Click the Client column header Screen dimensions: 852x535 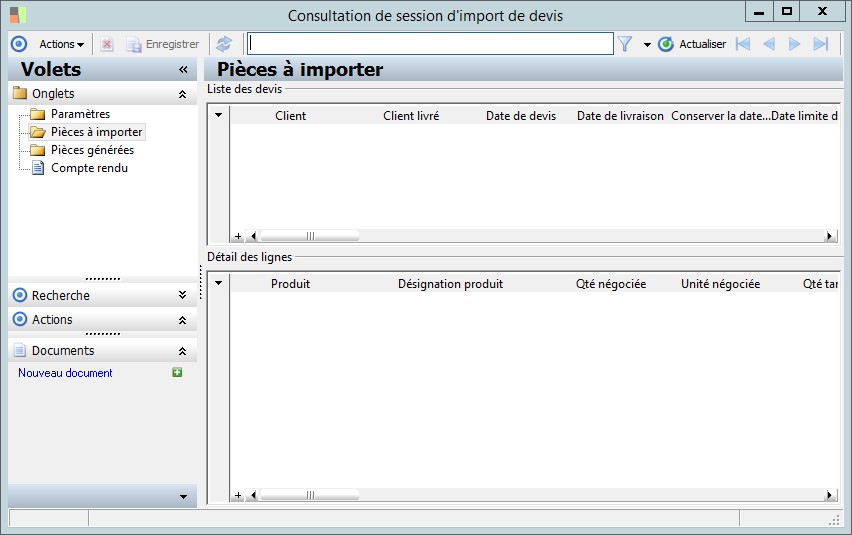(290, 116)
